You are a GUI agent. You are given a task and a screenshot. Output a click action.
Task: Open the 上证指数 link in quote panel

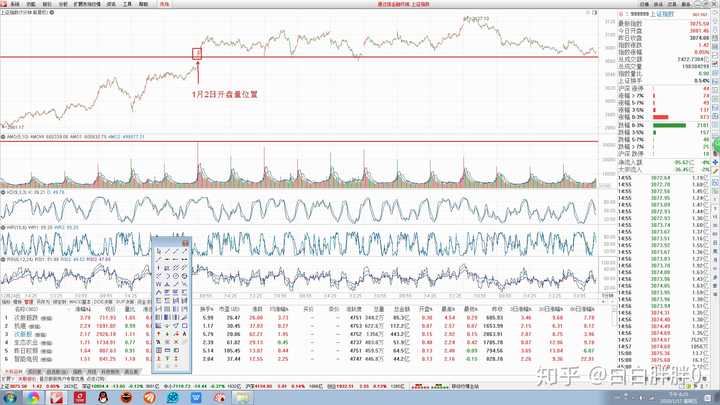pyautogui.click(x=662, y=14)
